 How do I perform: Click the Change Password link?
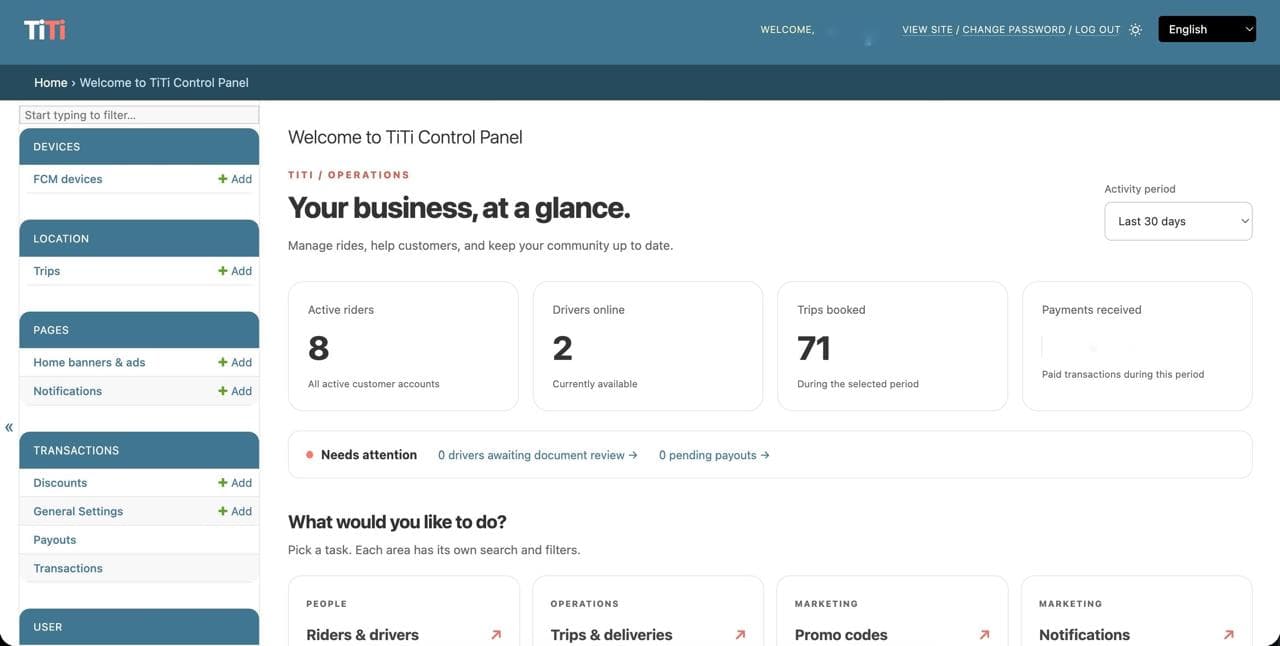tap(1013, 30)
